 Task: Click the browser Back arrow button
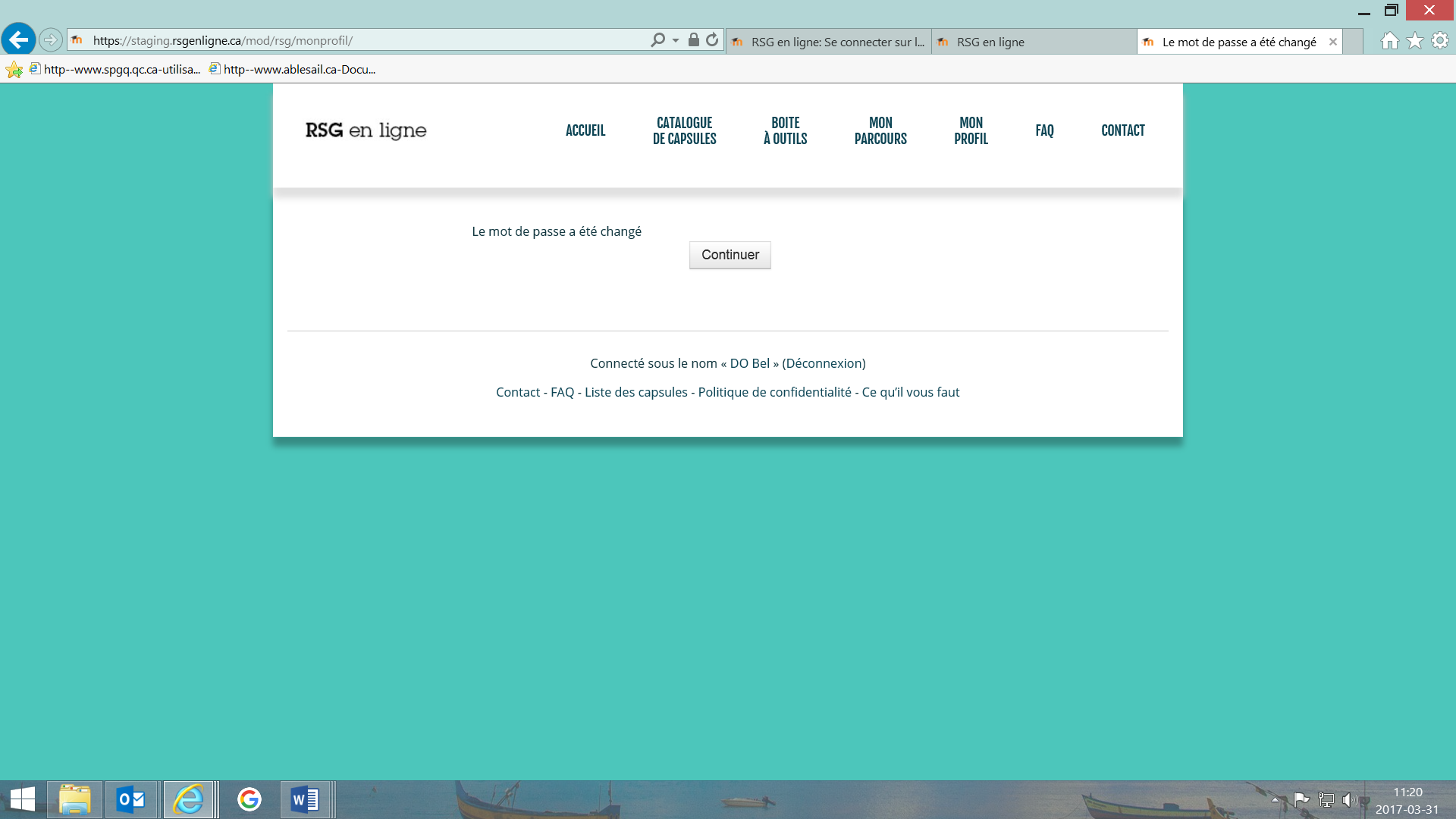[19, 39]
